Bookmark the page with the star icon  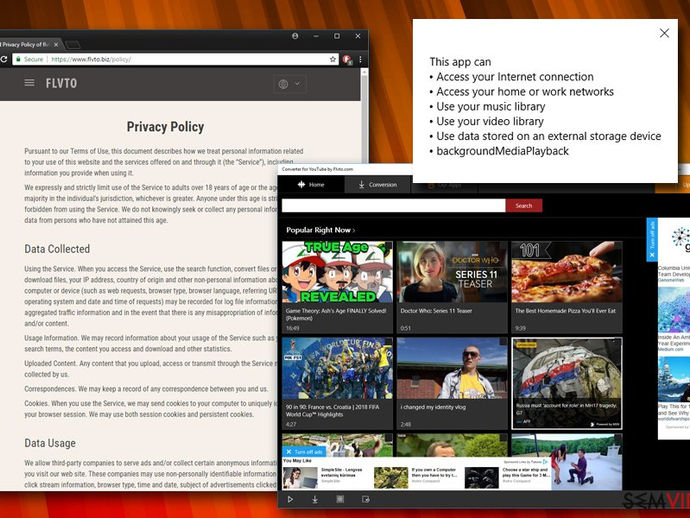(x=333, y=59)
